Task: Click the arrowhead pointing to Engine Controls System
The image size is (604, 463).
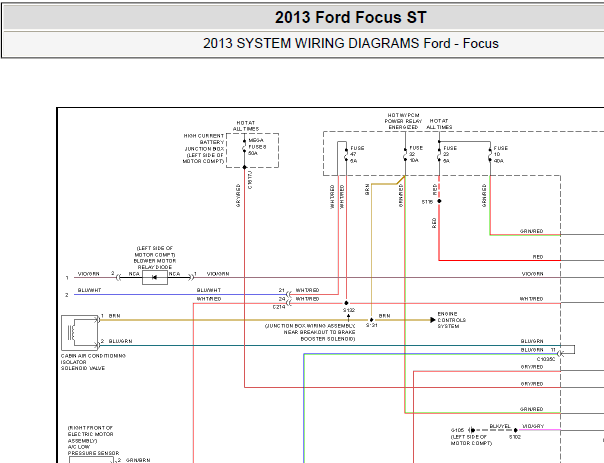Action: click(433, 320)
